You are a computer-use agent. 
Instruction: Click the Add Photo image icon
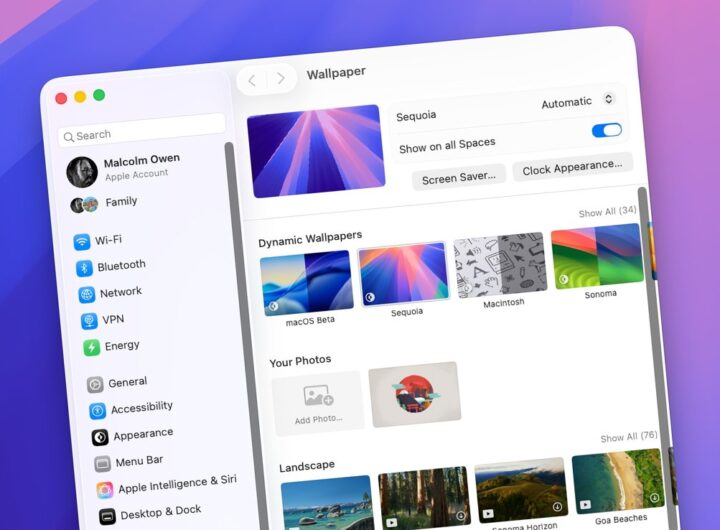[x=318, y=395]
